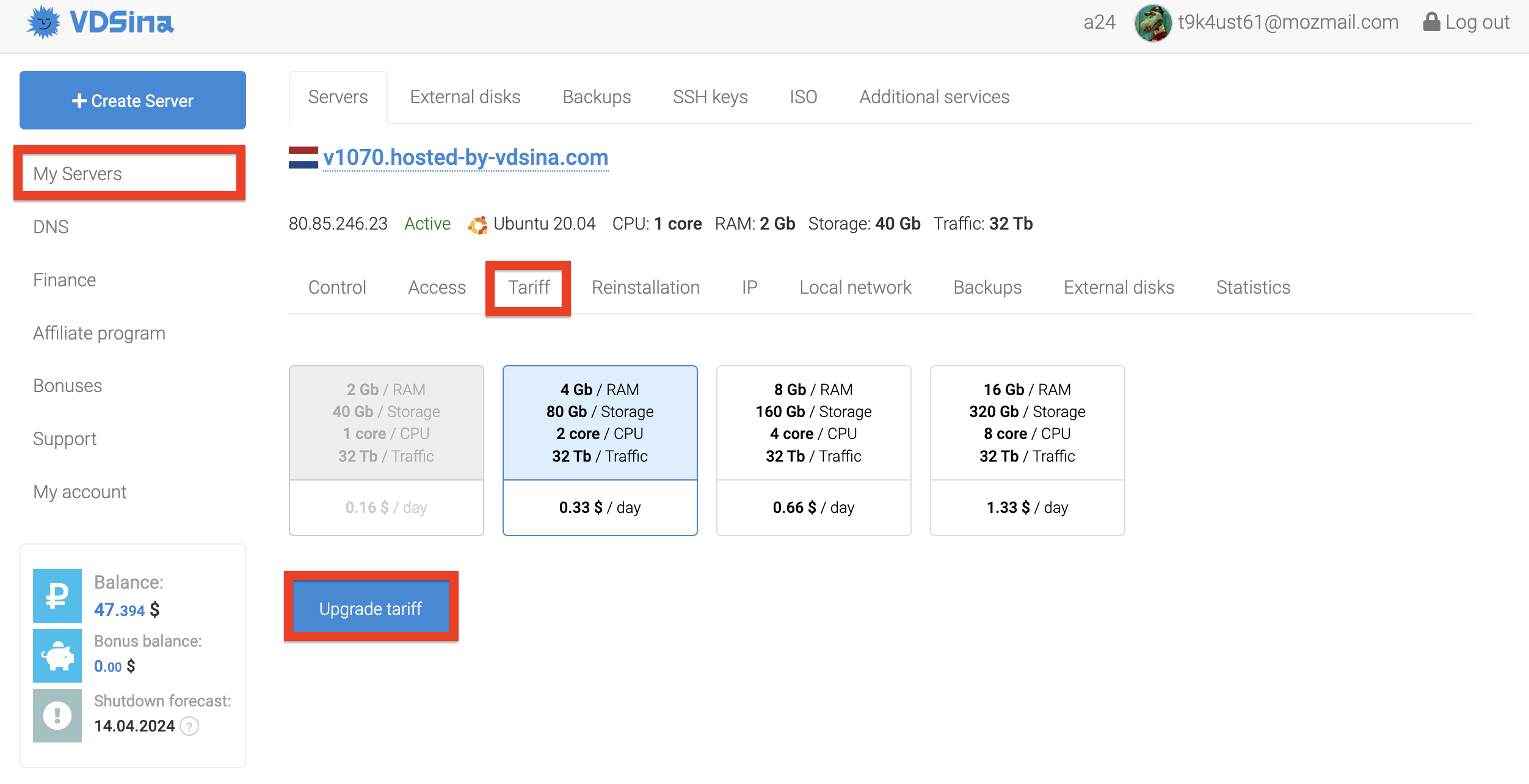Click the 1.33 $ / day price
This screenshot has height=784, width=1529.
(x=1028, y=507)
